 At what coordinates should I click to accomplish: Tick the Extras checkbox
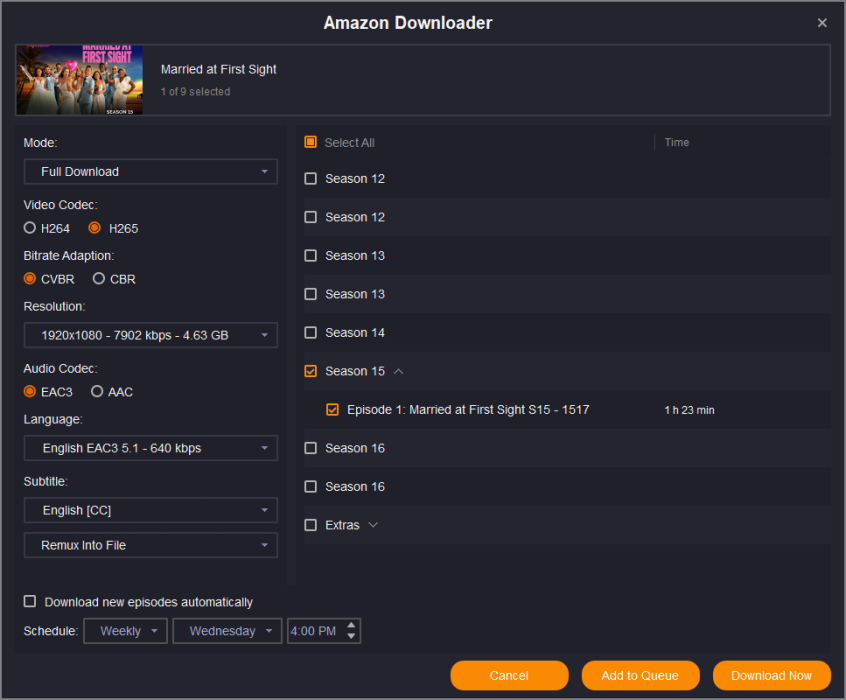311,525
